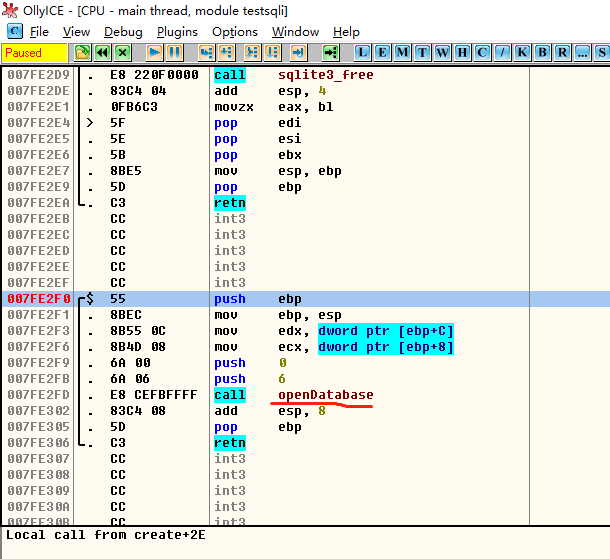Open the Plugins menu
This screenshot has height=559, width=610.
tap(177, 32)
